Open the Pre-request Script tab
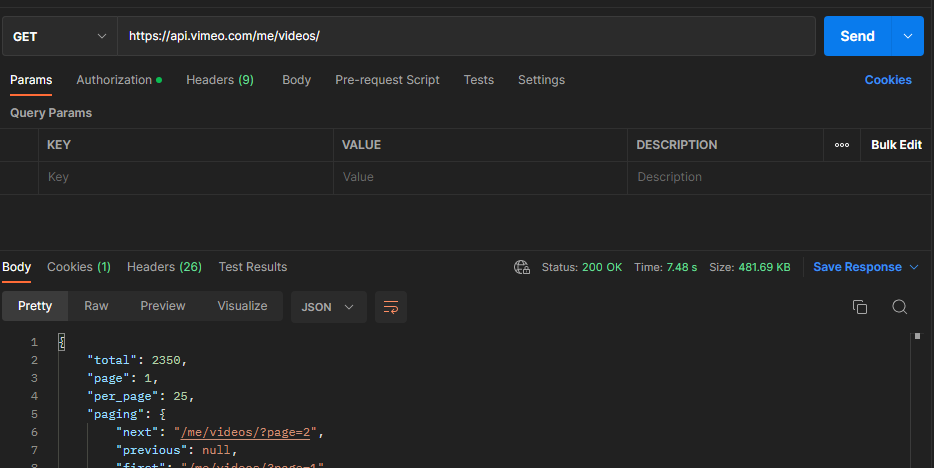Image resolution: width=934 pixels, height=468 pixels. click(387, 80)
